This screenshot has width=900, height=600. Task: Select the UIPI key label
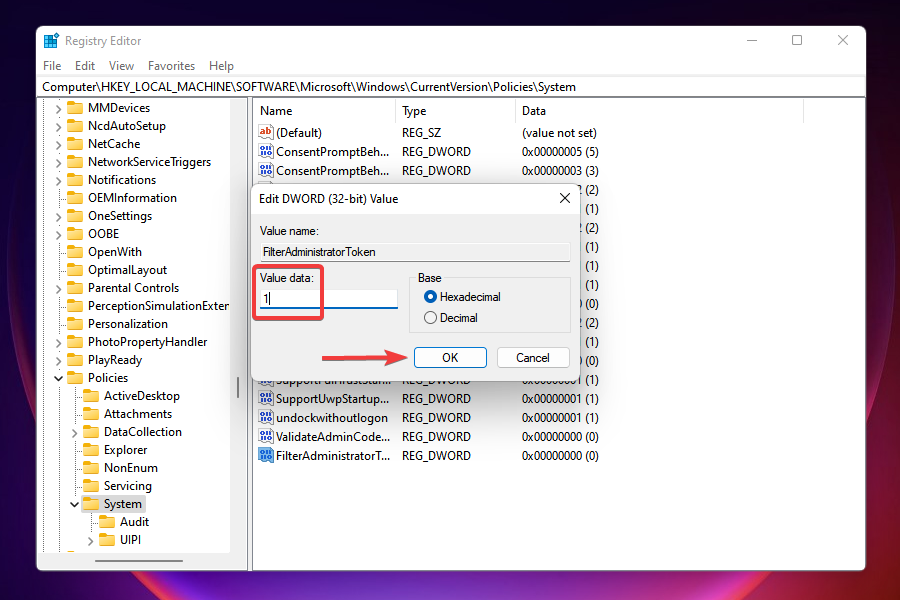(x=130, y=540)
